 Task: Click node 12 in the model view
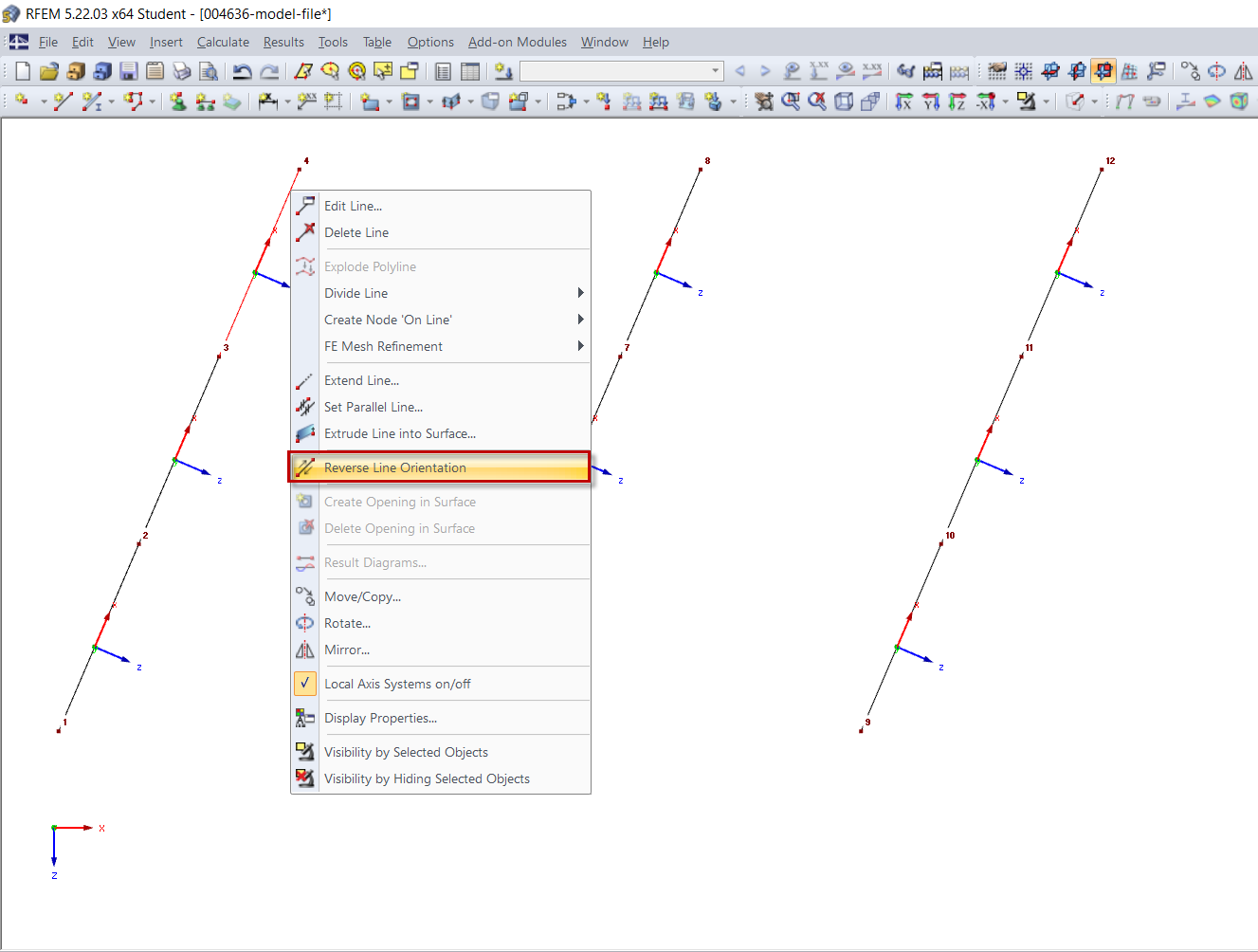pyautogui.click(x=1102, y=169)
